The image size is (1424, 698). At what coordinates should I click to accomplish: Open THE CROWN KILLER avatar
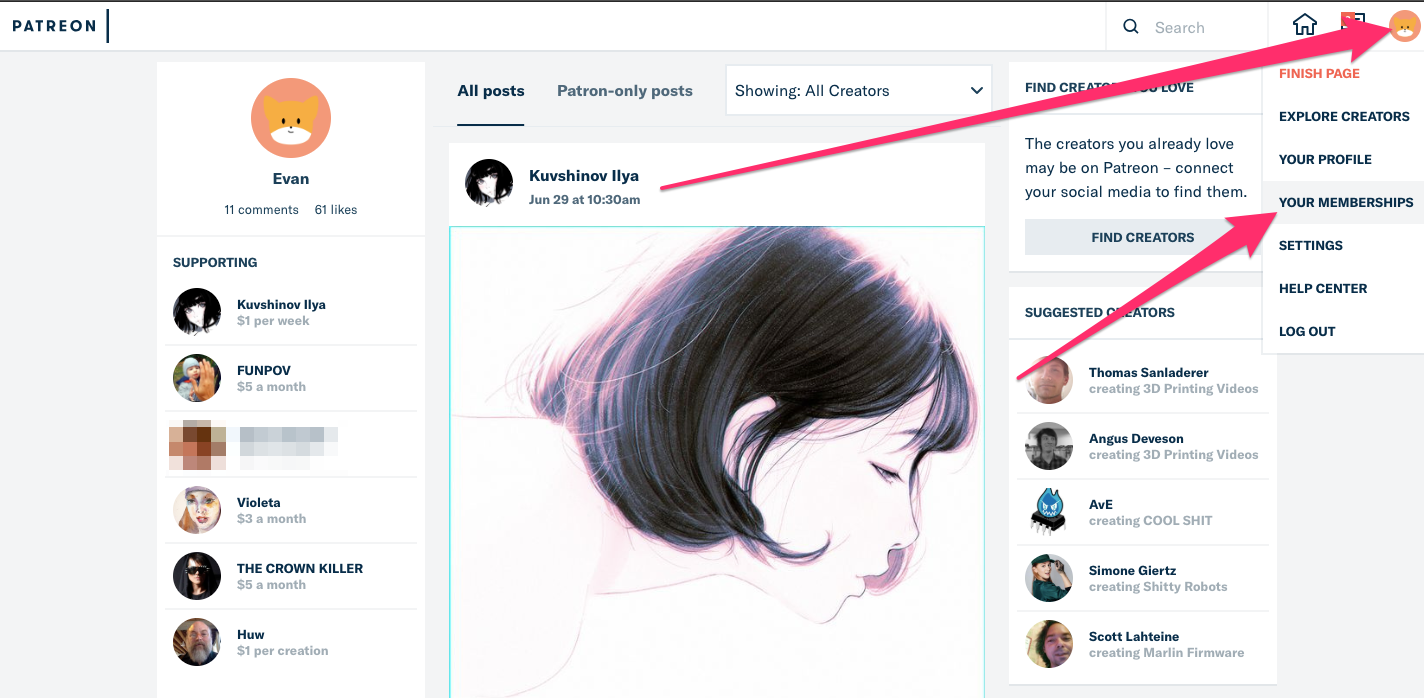[197, 576]
